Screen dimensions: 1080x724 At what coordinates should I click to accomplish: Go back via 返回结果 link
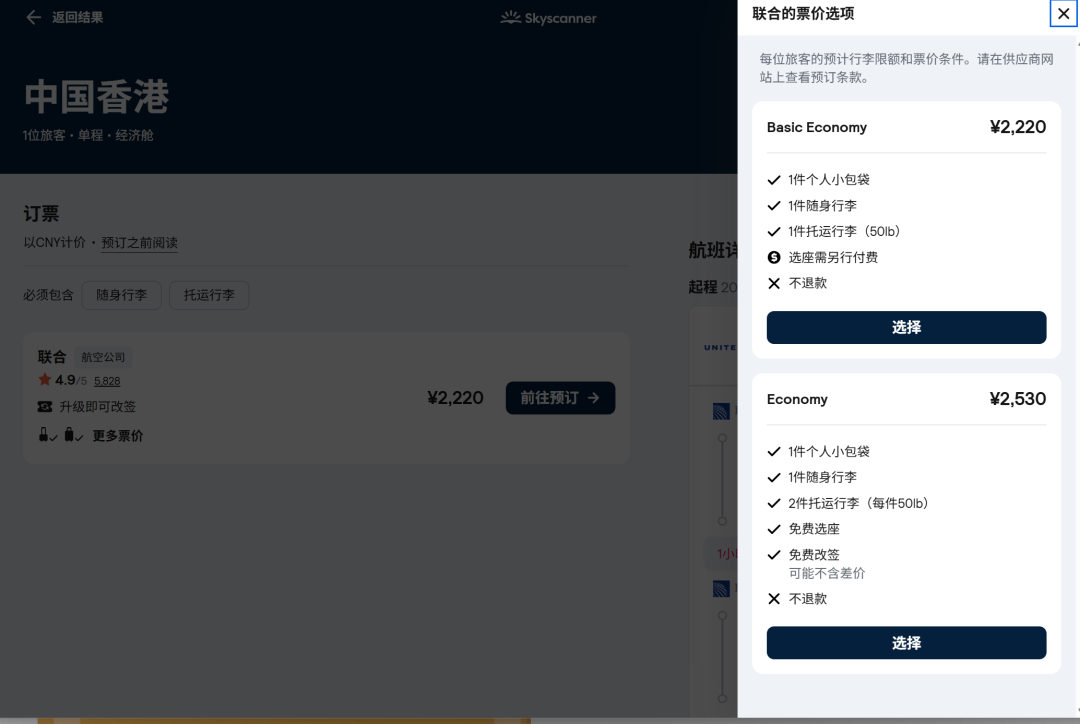pos(77,17)
